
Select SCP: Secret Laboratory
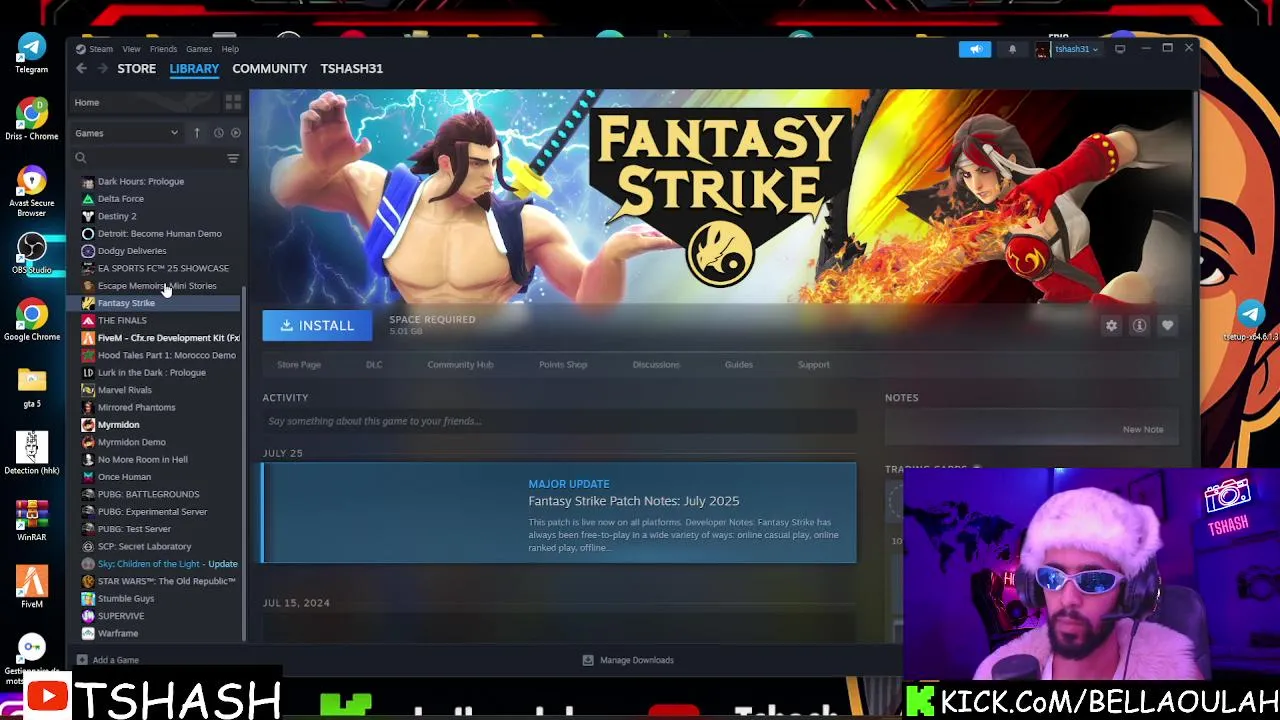click(144, 546)
